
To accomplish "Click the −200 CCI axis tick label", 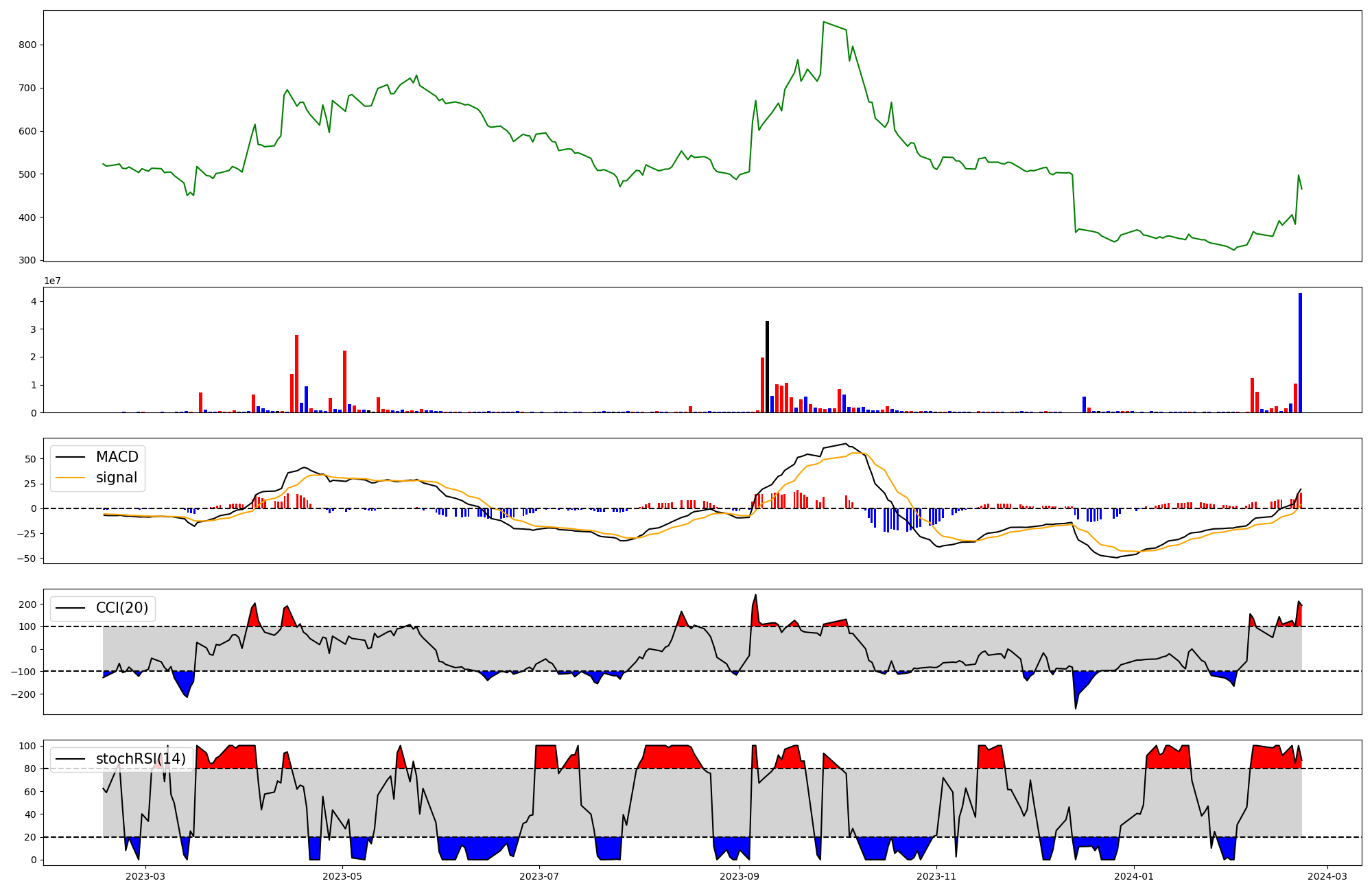I will (x=25, y=694).
